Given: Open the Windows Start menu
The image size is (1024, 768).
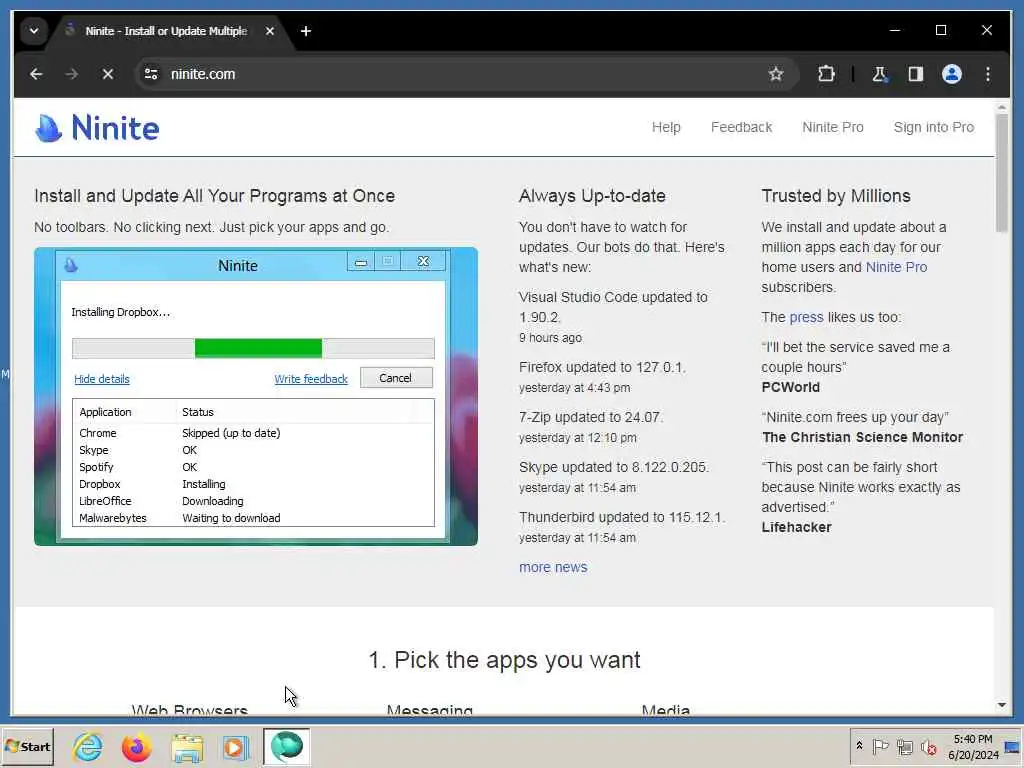Looking at the screenshot, I should click(27, 746).
